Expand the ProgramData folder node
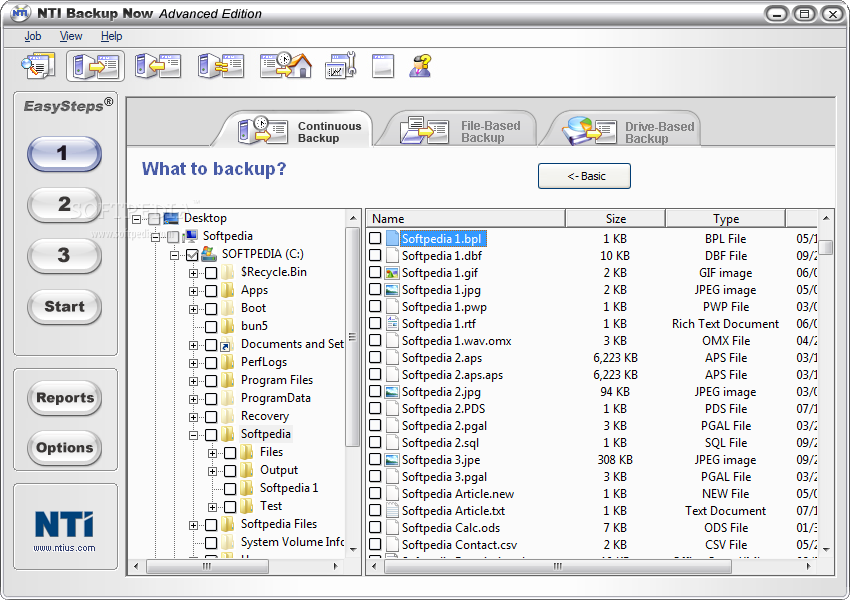 click(193, 399)
